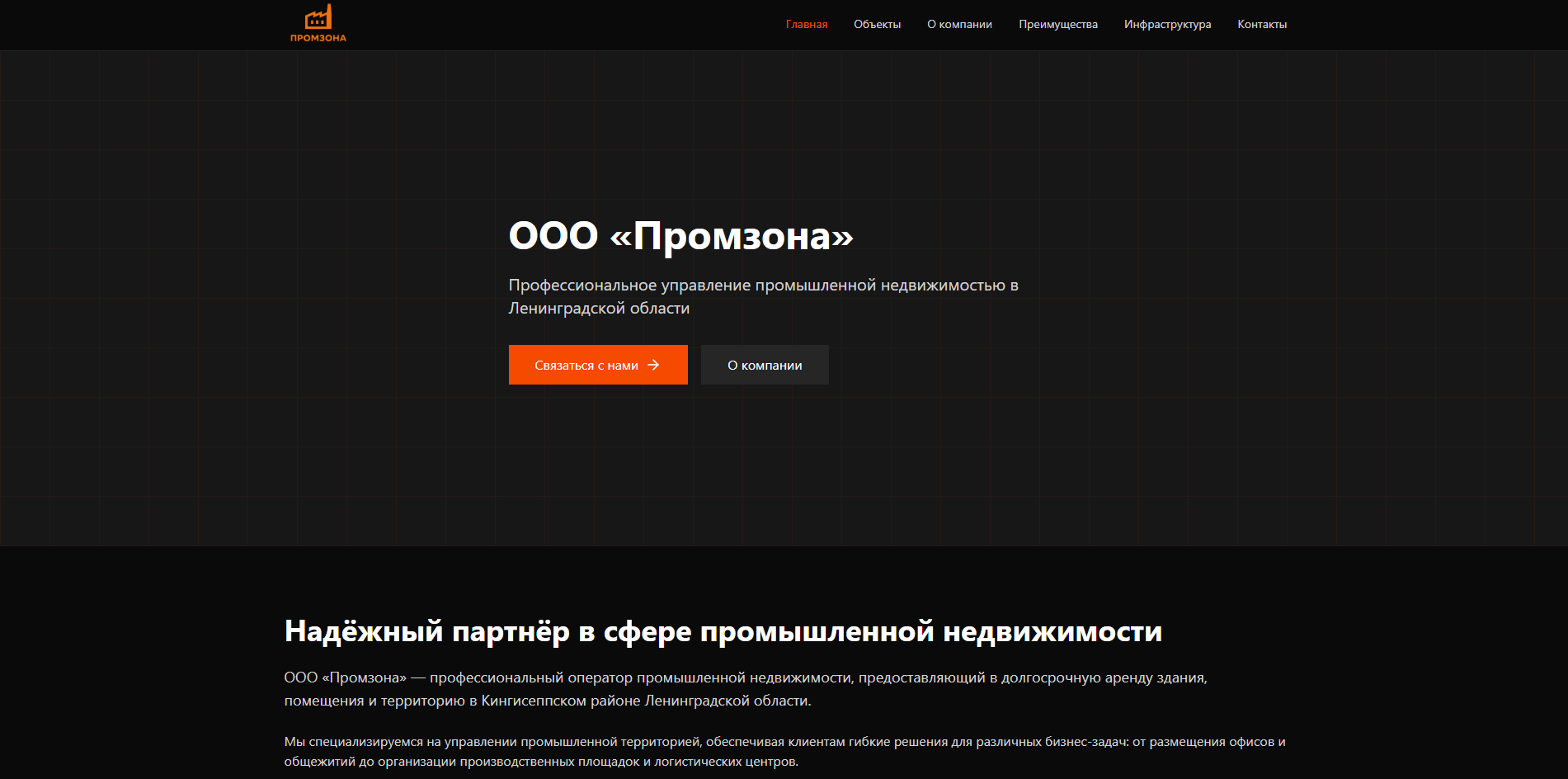Click the header bar at the top
Viewport: 1568px width, 779px height.
pos(577,24)
